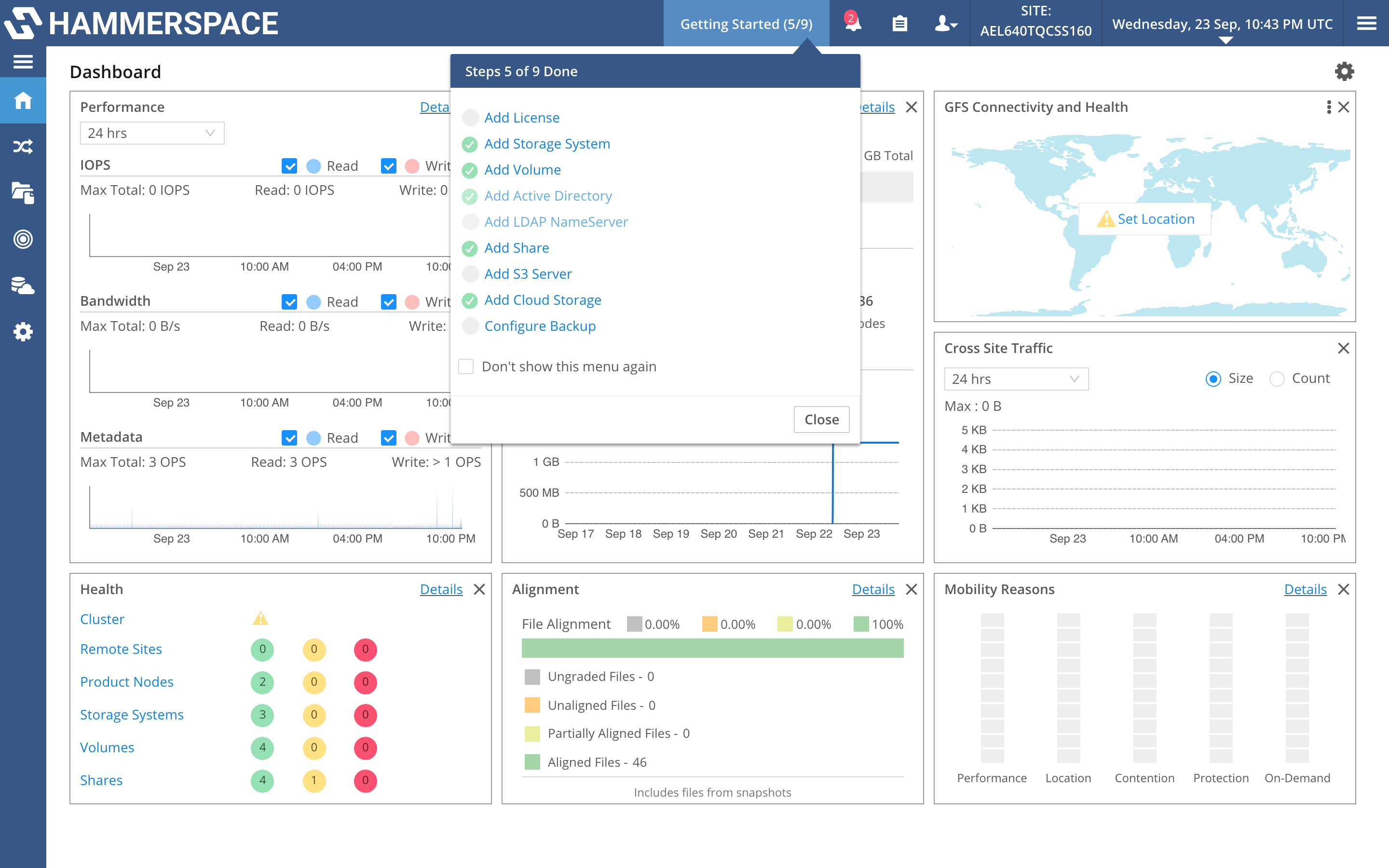Collapse the left sidebar menu

(x=23, y=61)
